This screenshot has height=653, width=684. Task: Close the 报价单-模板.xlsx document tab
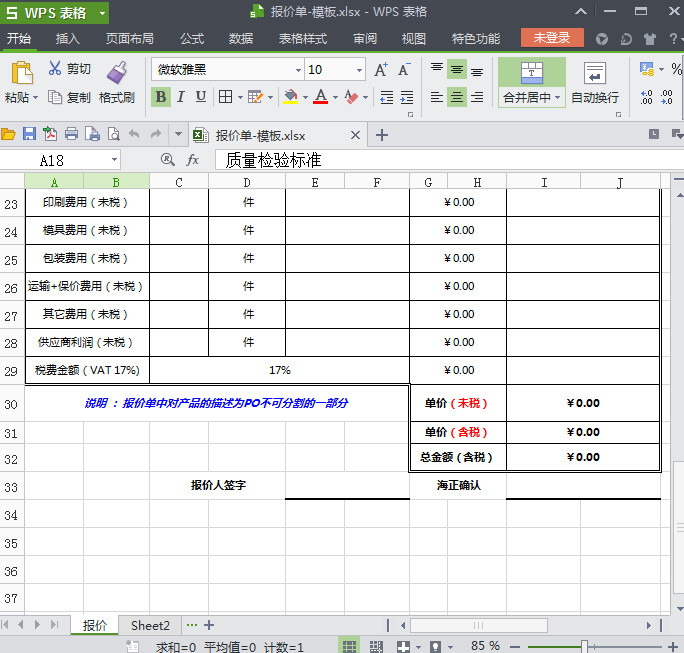[x=355, y=135]
